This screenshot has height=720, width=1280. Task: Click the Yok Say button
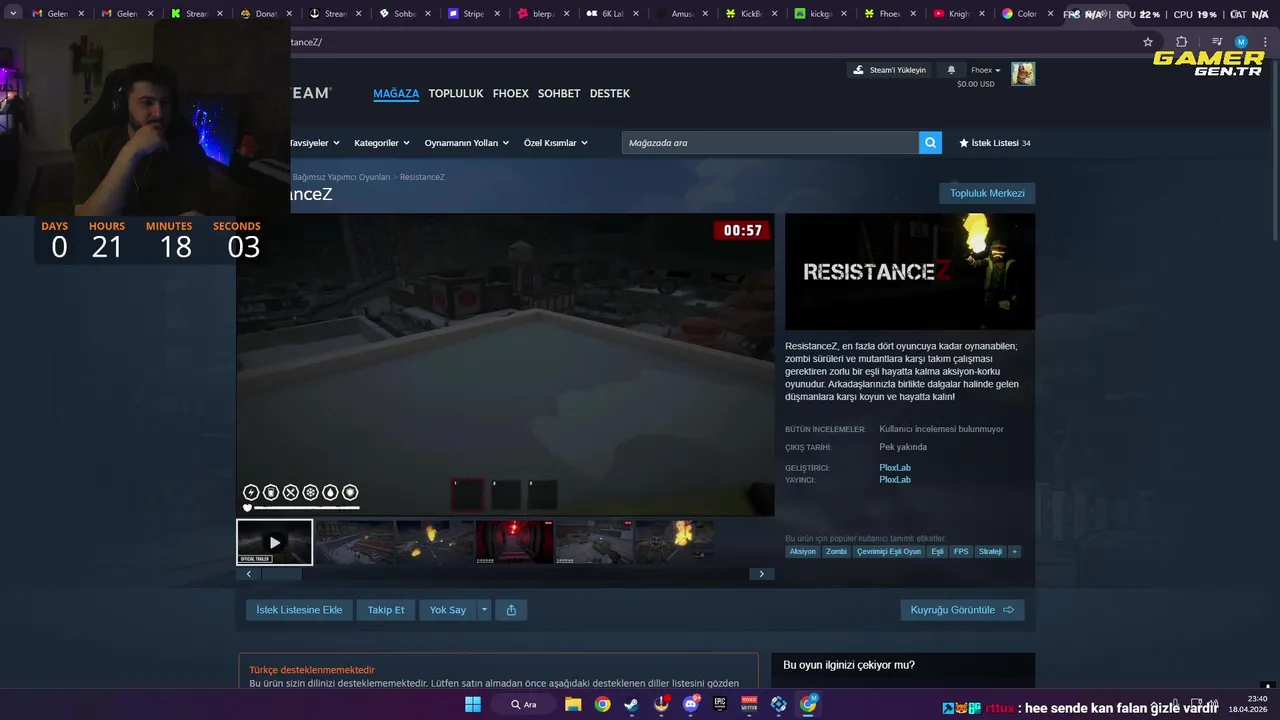pyautogui.click(x=448, y=610)
